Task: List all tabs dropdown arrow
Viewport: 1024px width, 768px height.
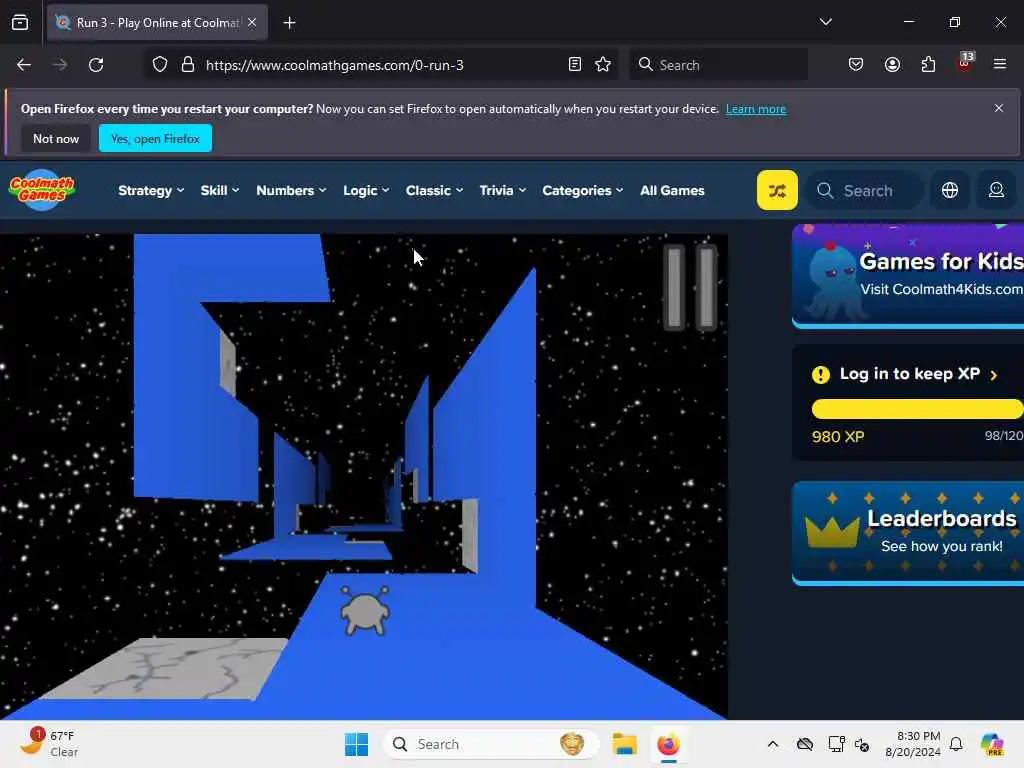Action: [x=825, y=22]
